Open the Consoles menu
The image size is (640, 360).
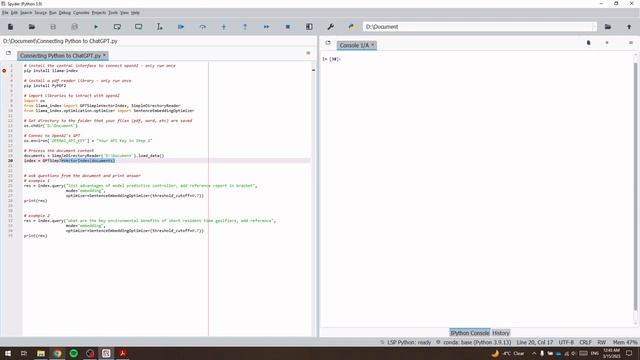pos(81,13)
